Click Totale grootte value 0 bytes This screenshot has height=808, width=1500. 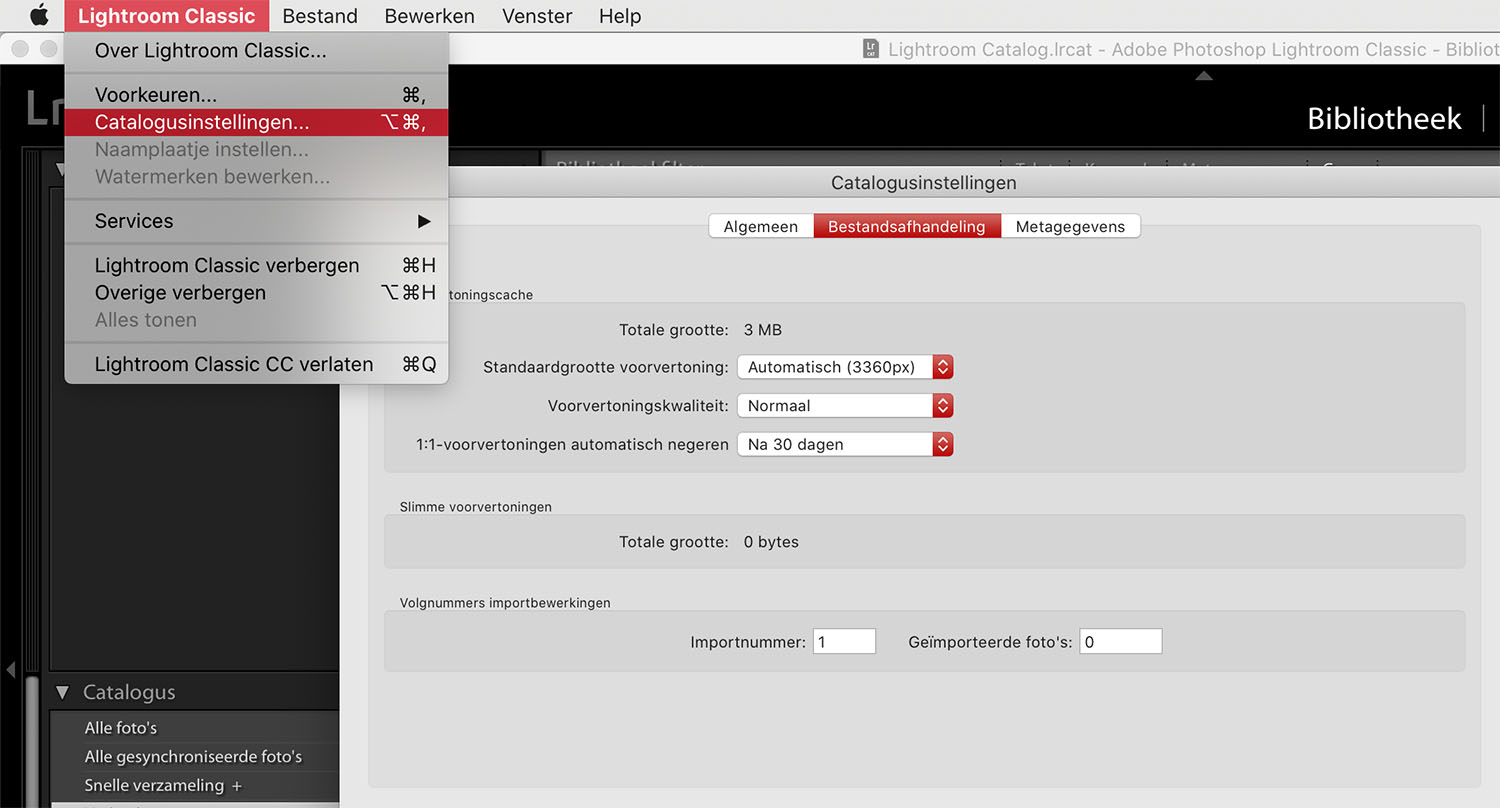(x=771, y=542)
